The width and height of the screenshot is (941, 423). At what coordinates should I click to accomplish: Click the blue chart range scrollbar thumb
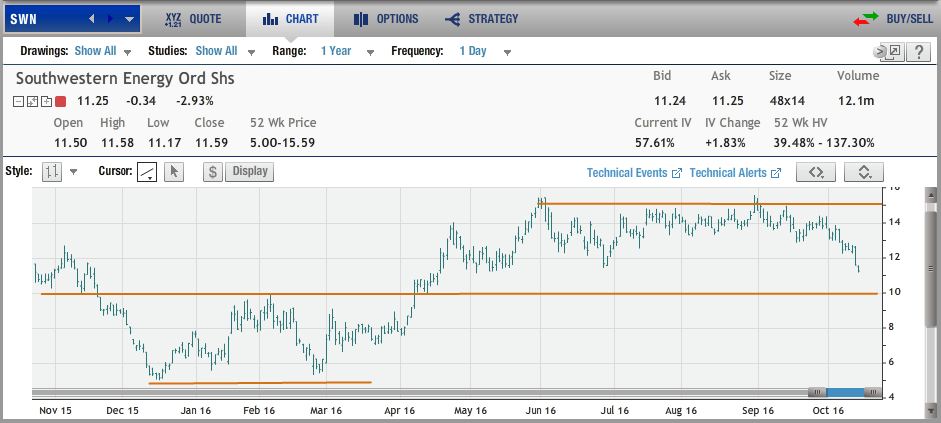pos(845,392)
